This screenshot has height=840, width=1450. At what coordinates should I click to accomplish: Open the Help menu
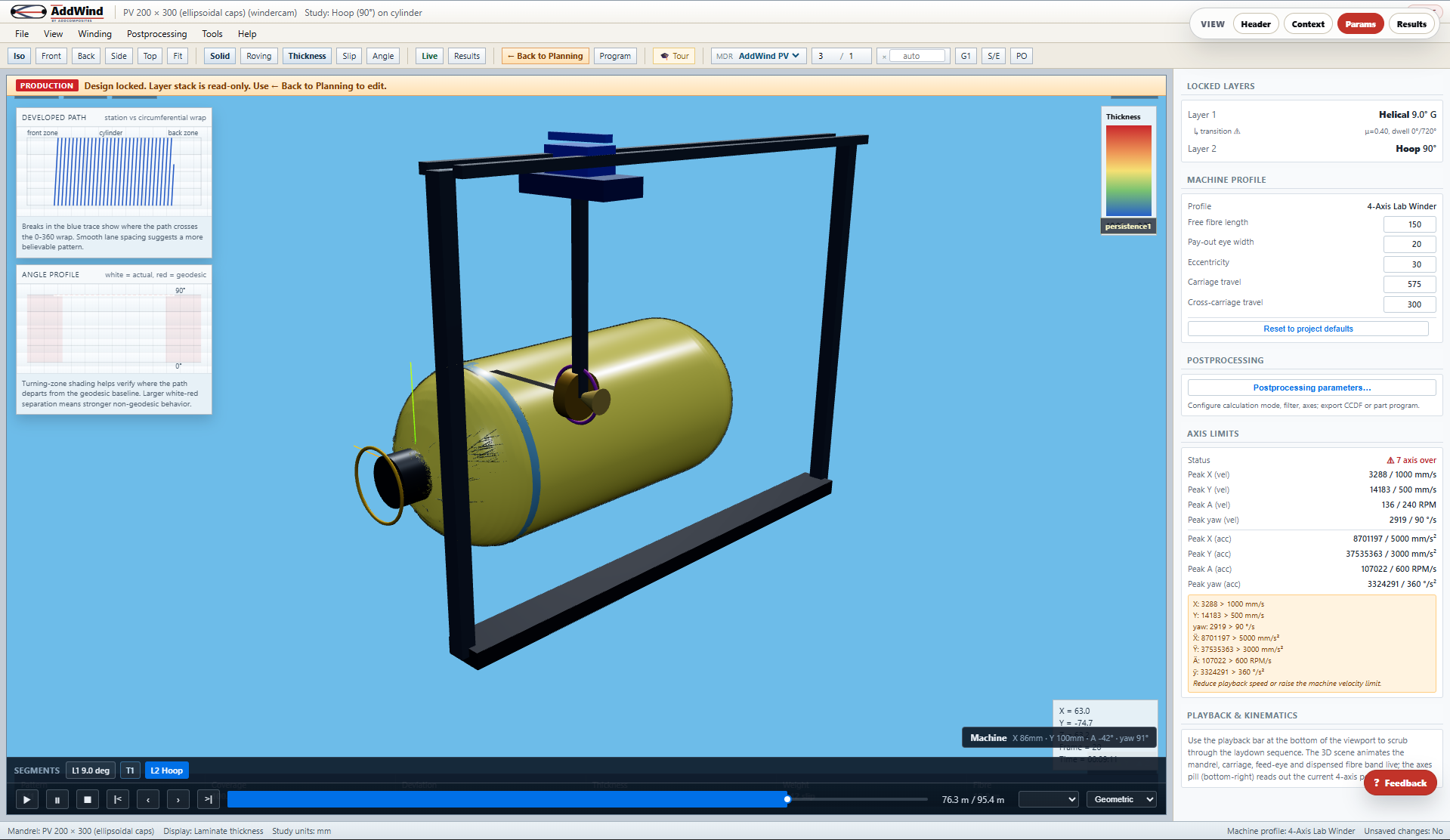click(x=247, y=34)
